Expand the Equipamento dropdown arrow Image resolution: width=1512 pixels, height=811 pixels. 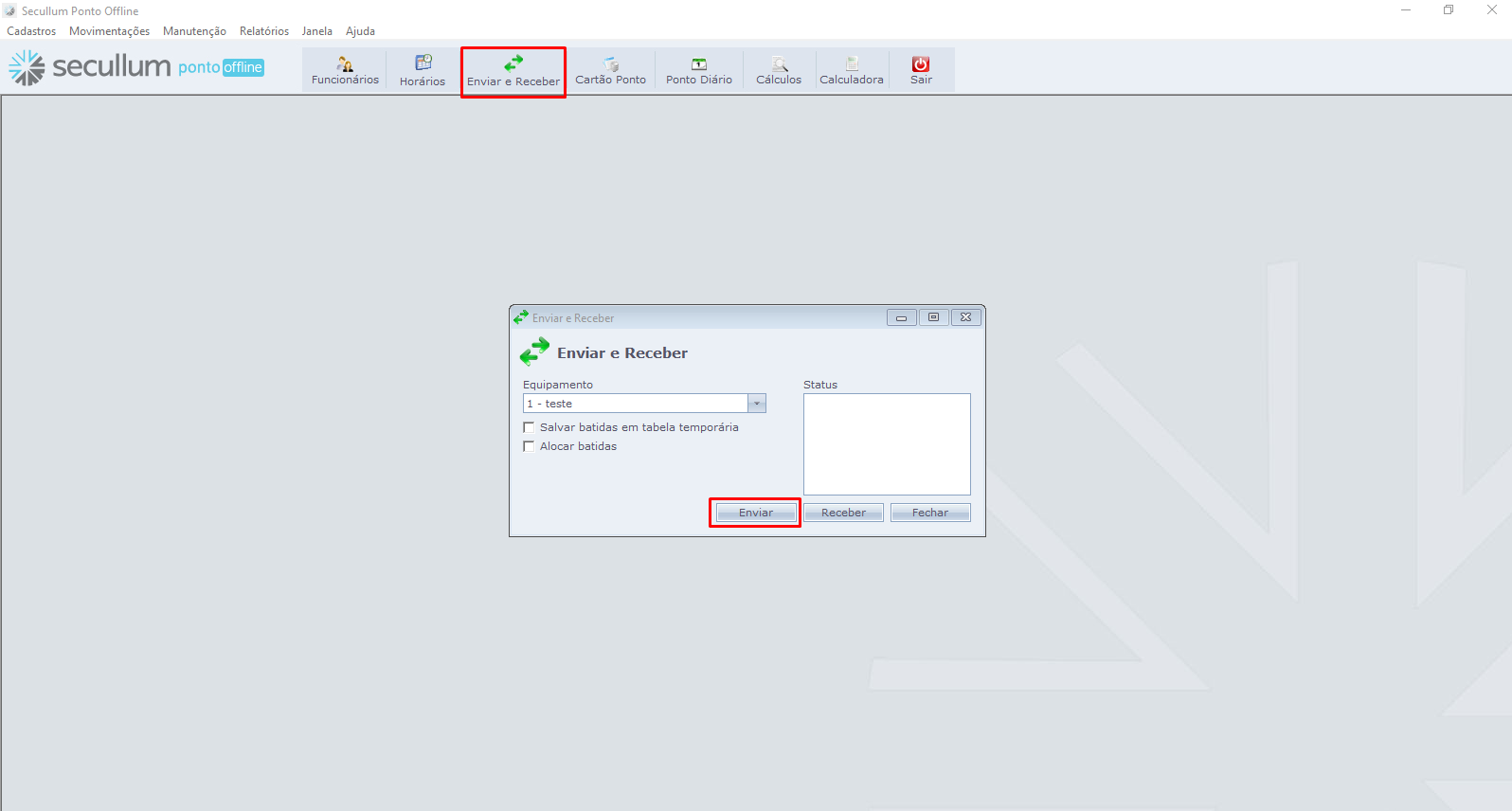[757, 404]
